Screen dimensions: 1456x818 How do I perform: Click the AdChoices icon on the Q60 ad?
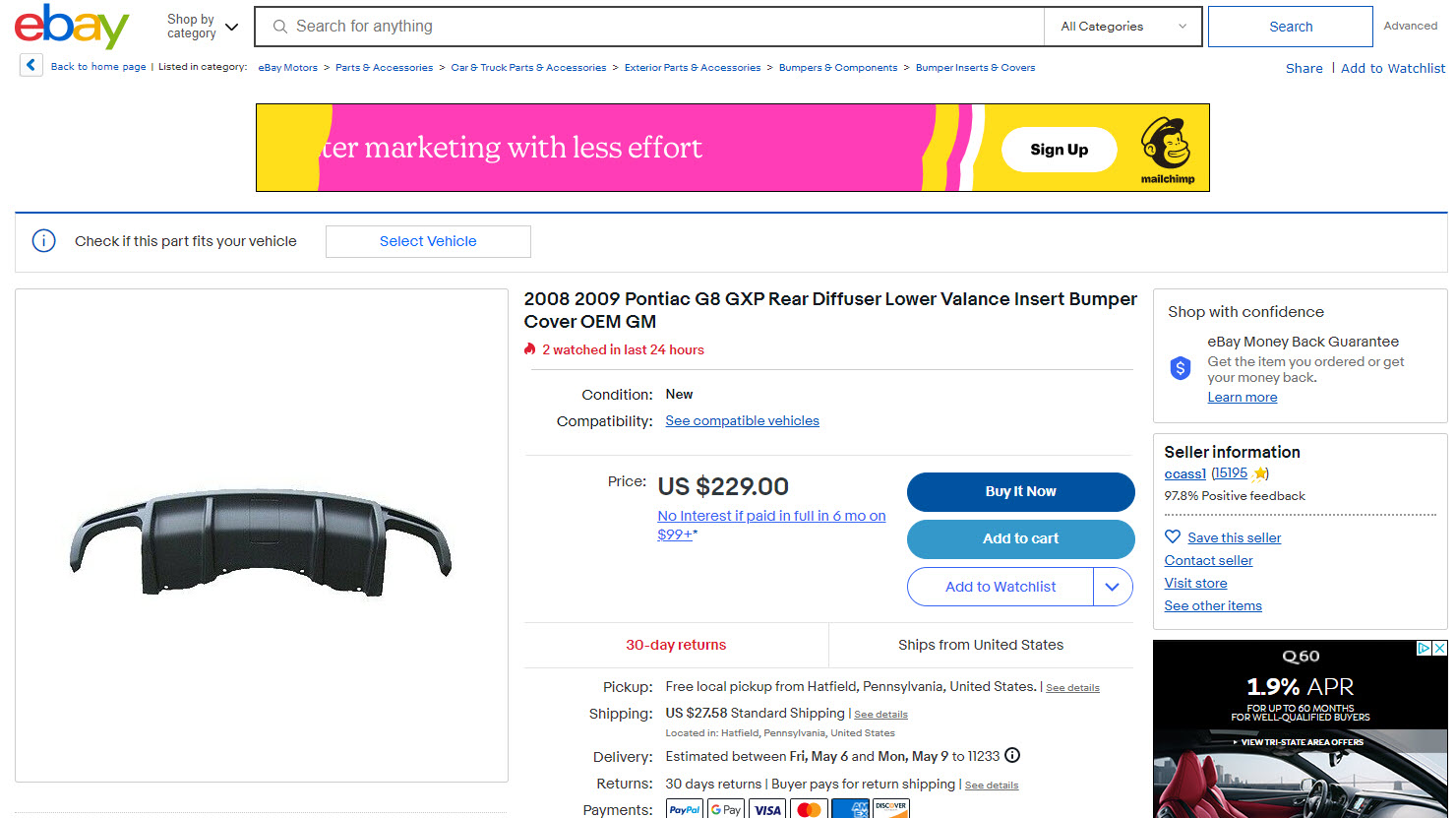click(x=1424, y=648)
